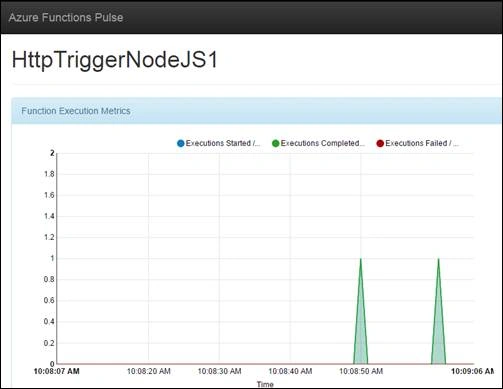503x389 pixels.
Task: Toggle the Executions Completed legend series
Action: [318, 143]
